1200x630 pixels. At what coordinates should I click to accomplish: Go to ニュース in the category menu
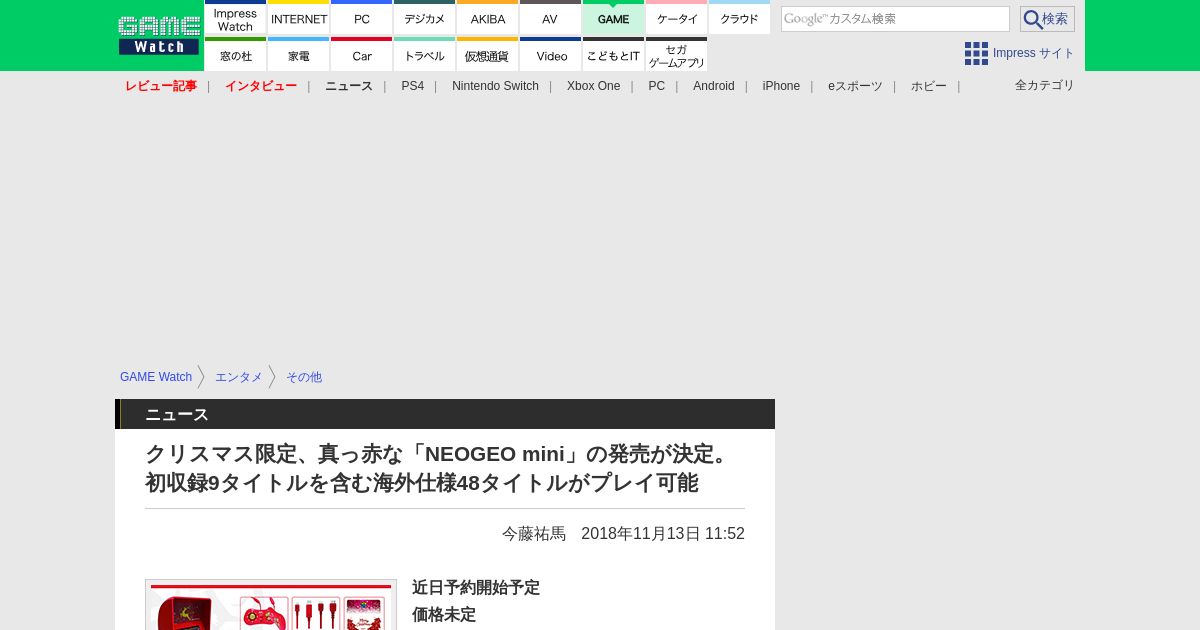tap(349, 86)
